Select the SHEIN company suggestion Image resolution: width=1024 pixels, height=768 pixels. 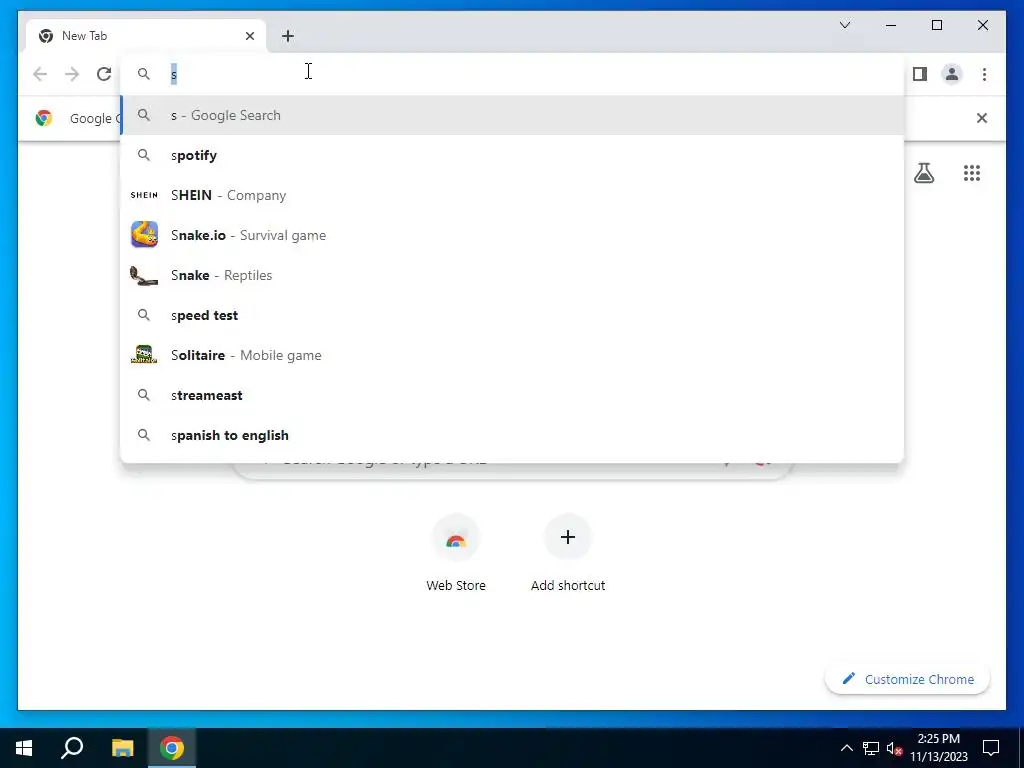pos(513,195)
